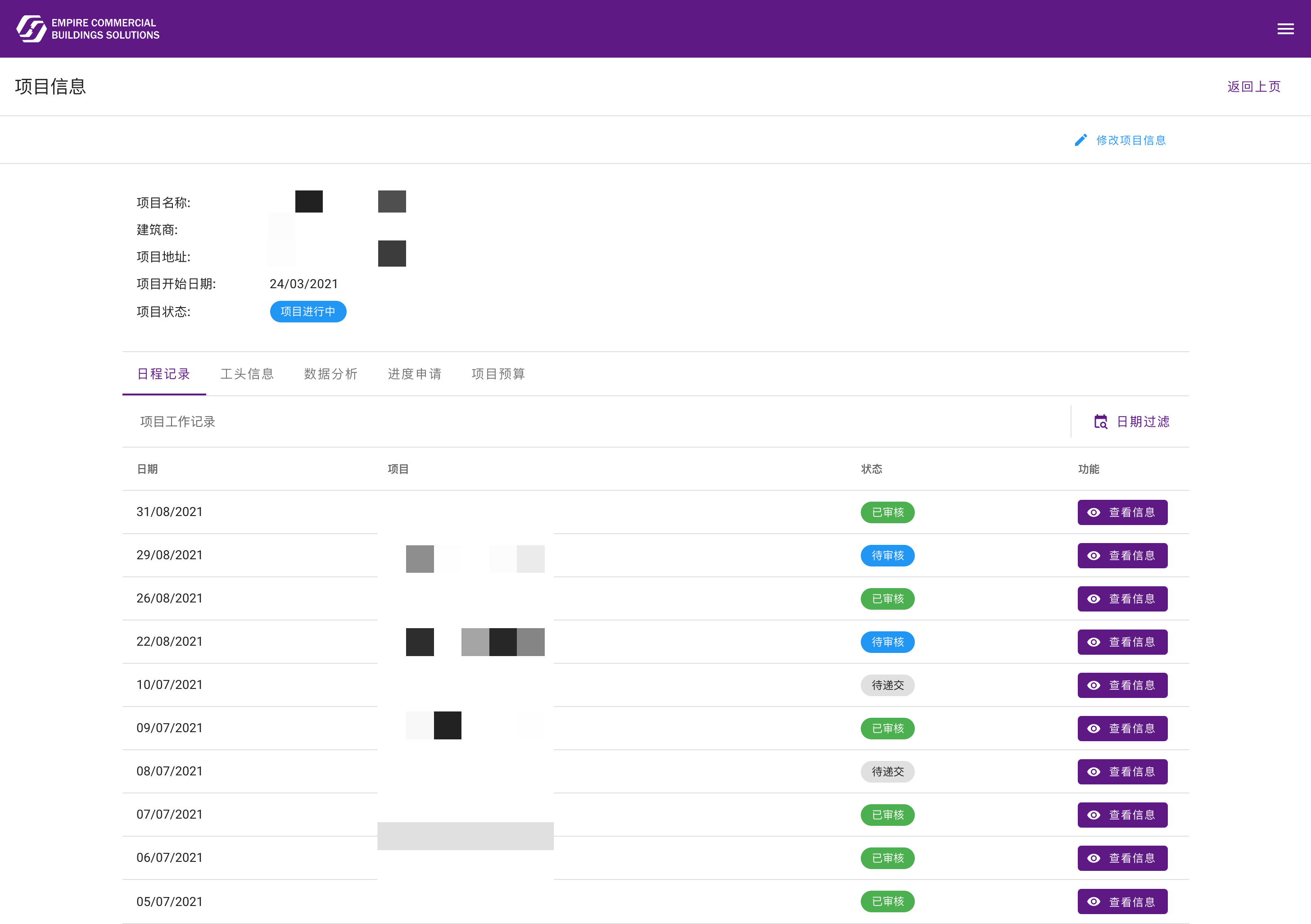Click the eye icon on 22/08/2021 查看信息 button
The image size is (1311, 924).
[x=1094, y=641]
